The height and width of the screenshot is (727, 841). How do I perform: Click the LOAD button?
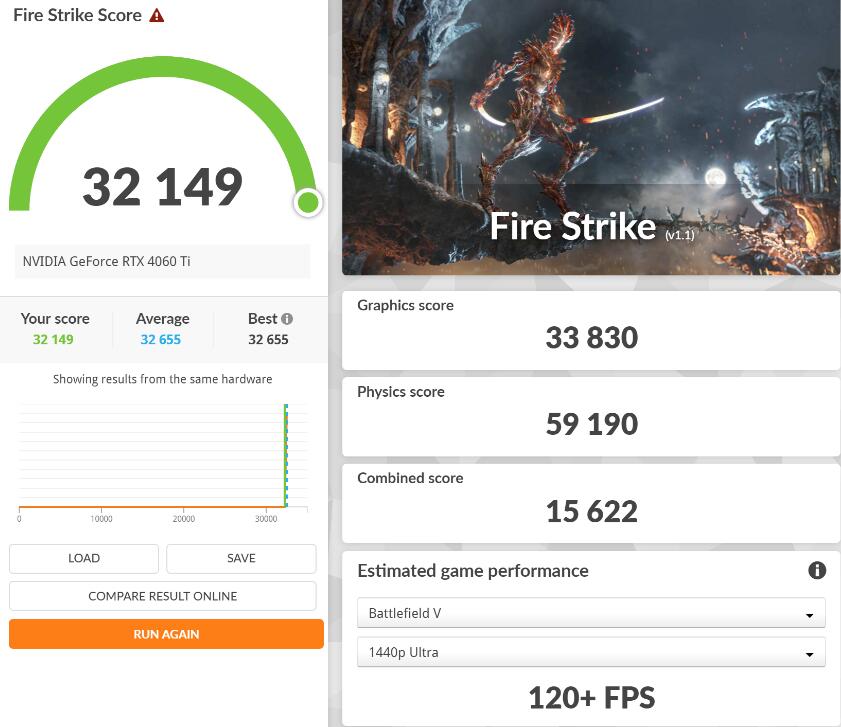(83, 558)
